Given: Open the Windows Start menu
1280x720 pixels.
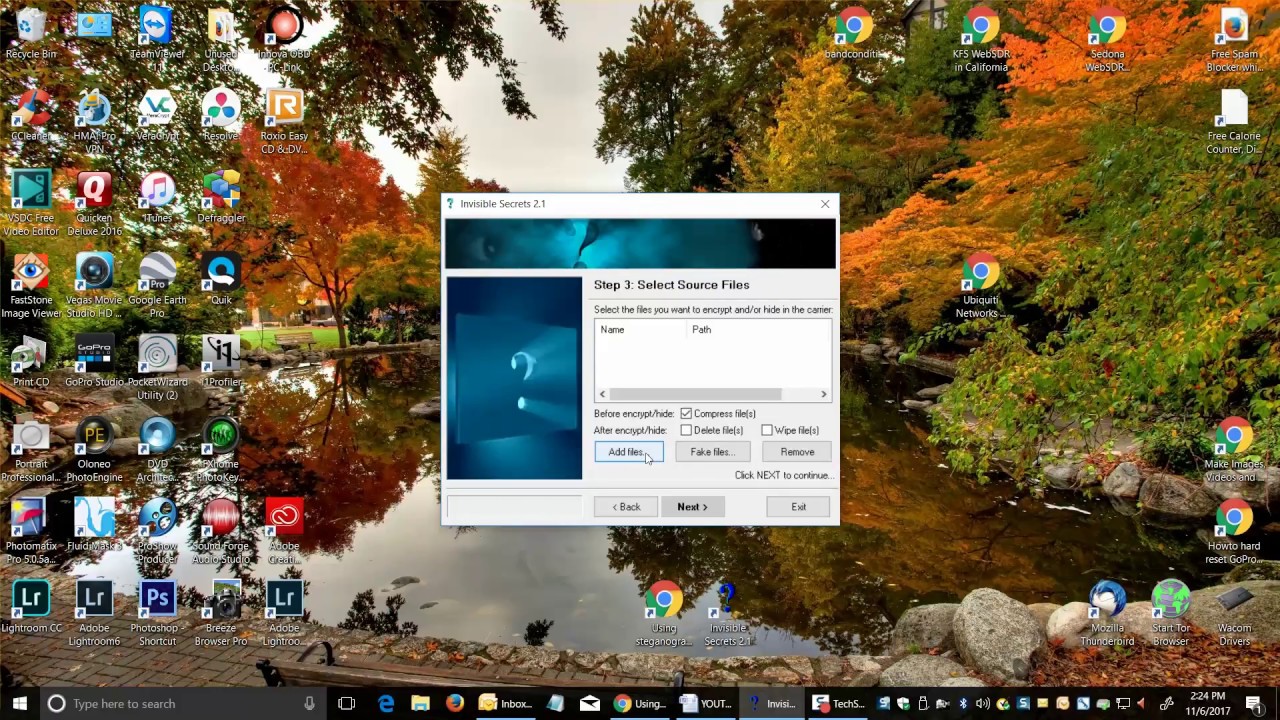Looking at the screenshot, I should tap(19, 703).
